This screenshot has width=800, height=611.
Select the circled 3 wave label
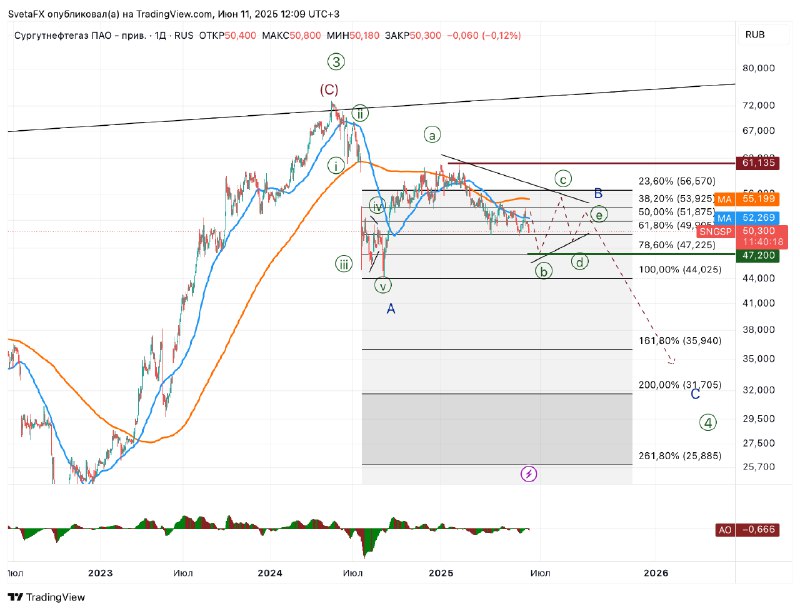coord(336,62)
